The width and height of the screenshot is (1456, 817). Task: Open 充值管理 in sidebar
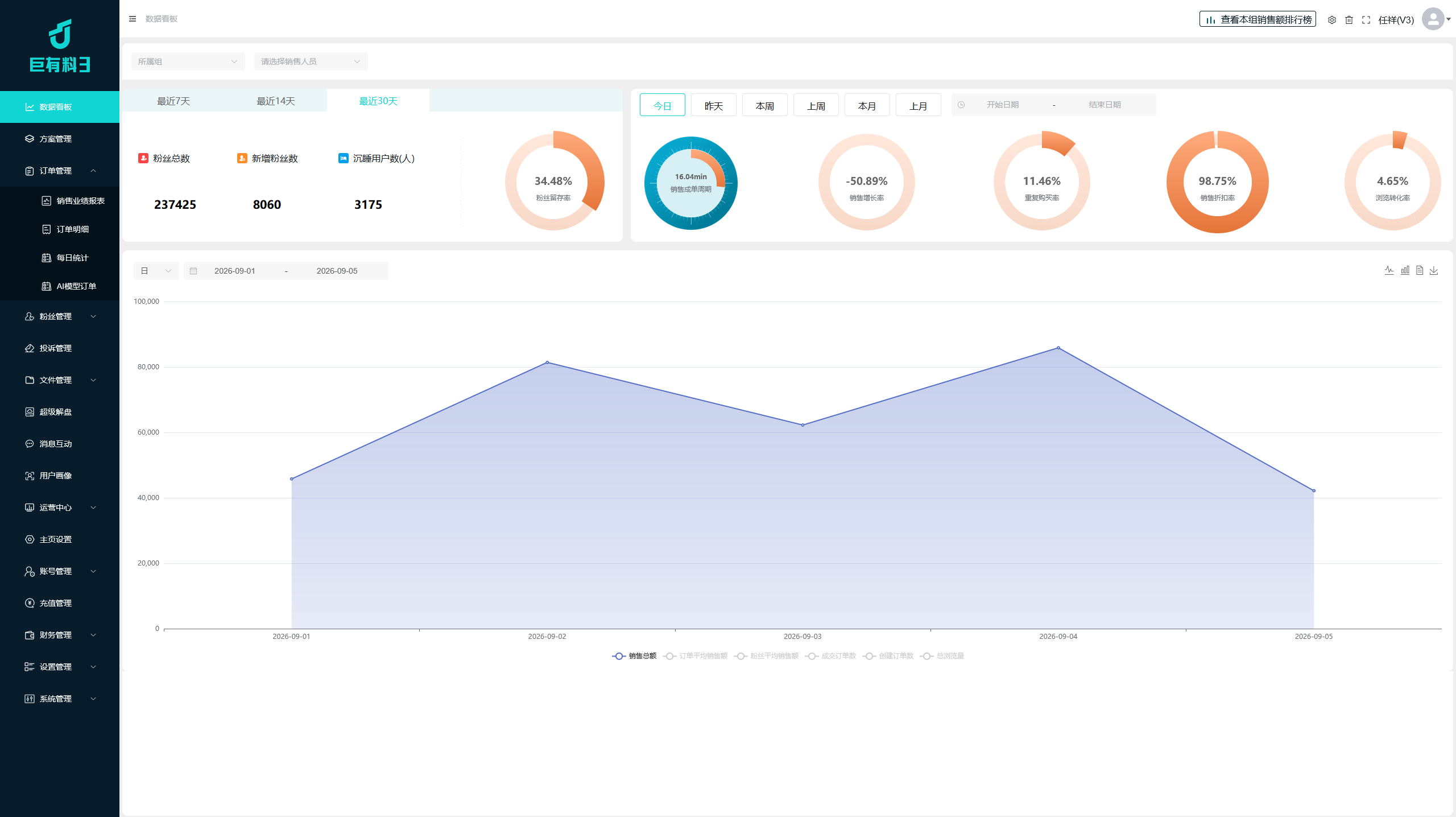[60, 603]
